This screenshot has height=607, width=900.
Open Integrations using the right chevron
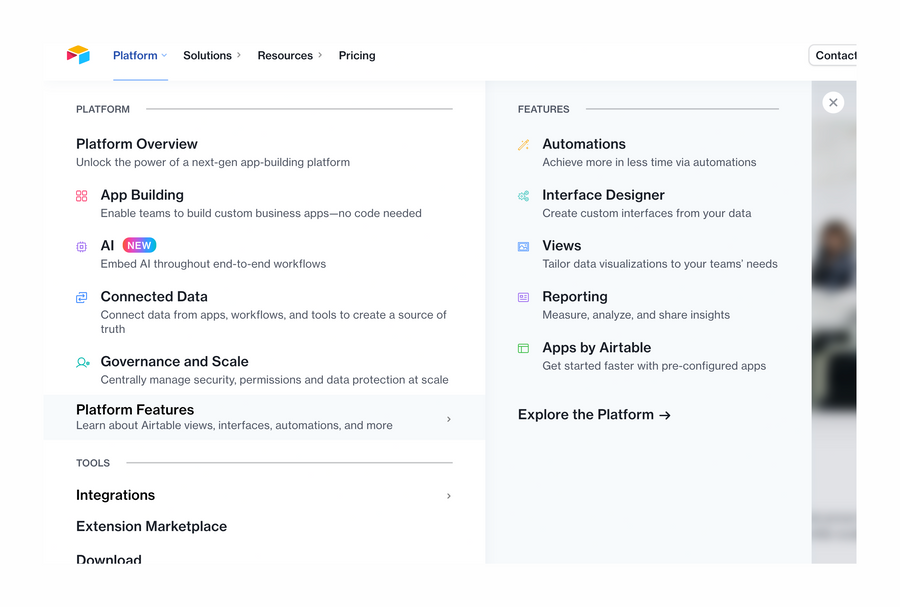[x=449, y=496]
